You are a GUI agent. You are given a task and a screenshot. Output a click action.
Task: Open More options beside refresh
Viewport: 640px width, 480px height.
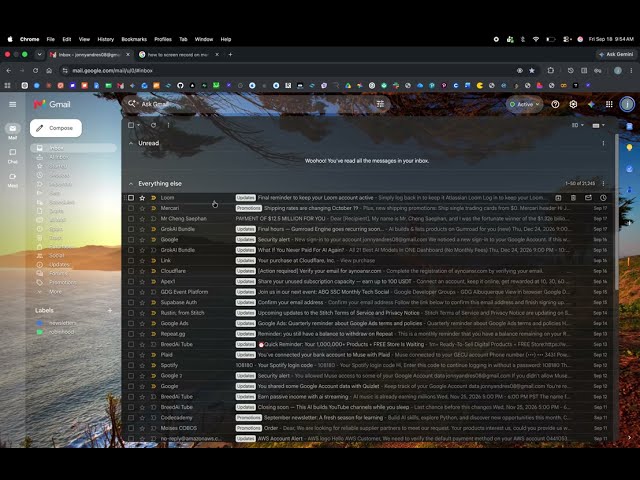pyautogui.click(x=168, y=125)
